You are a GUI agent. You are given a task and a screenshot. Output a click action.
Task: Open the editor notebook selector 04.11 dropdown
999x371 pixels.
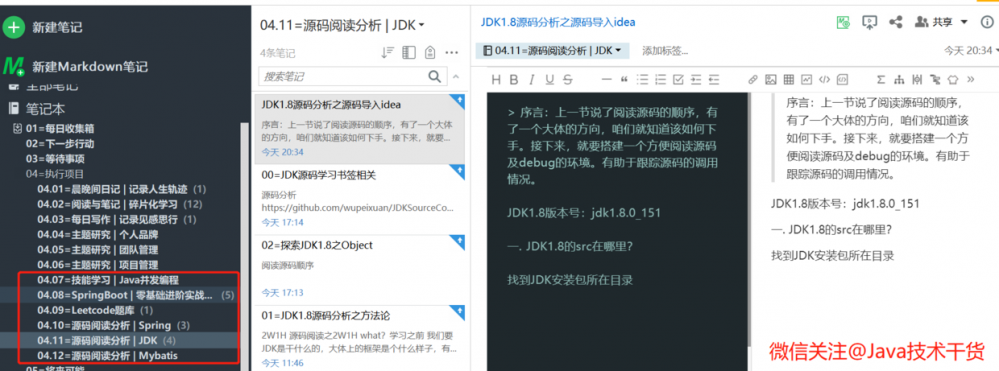(552, 50)
